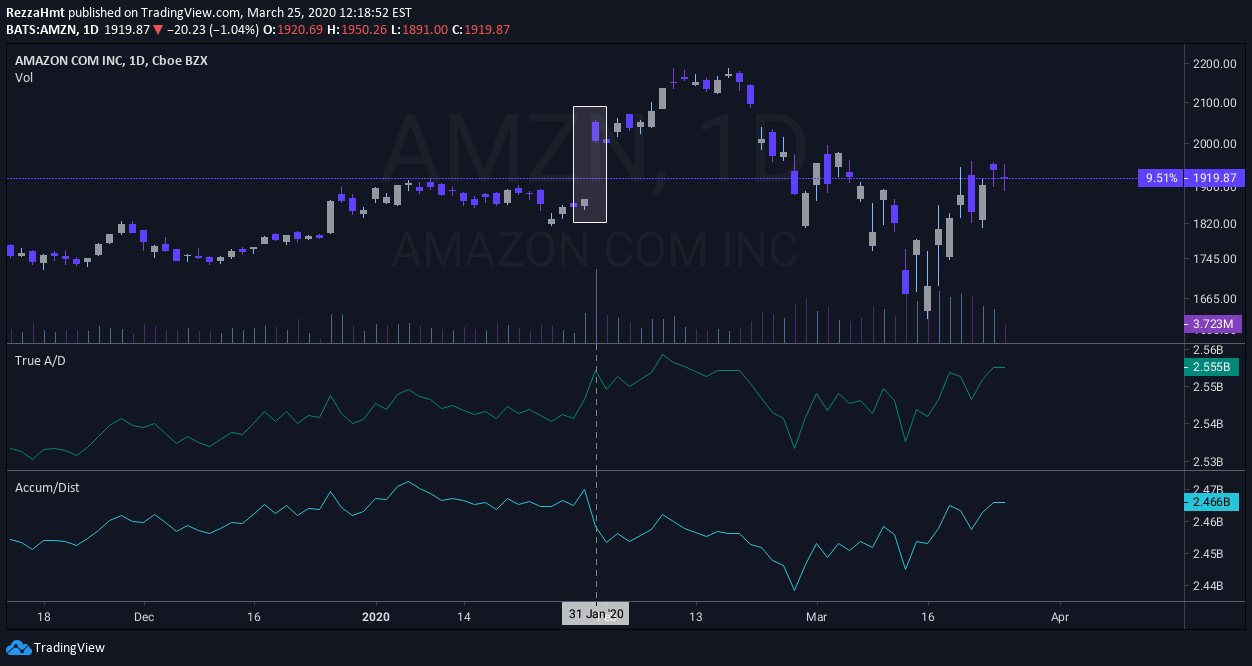Click the L:1891.00 low value in header
Viewport: 1252px width, 666px height.
(x=420, y=29)
